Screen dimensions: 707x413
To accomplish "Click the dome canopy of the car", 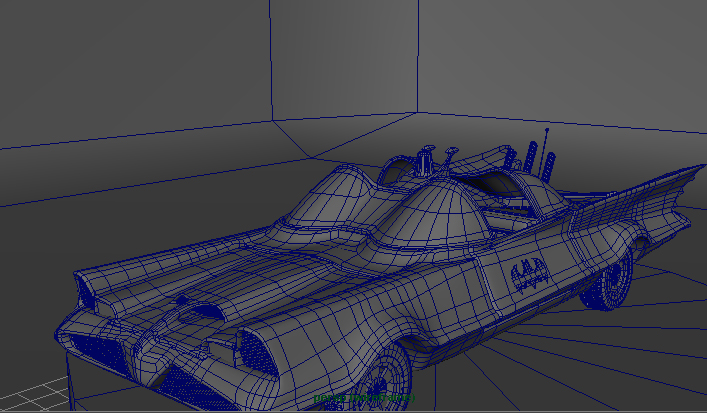I will 432,213.
